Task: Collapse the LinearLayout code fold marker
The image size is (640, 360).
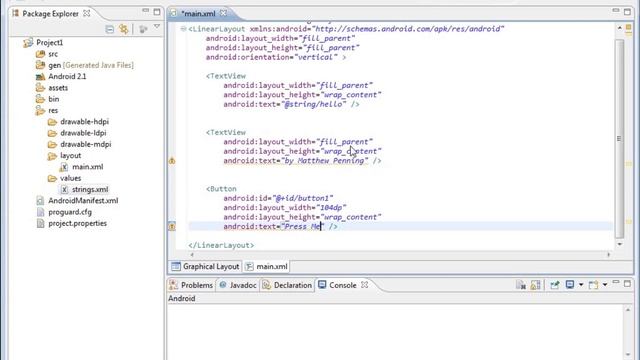Action: click(x=183, y=29)
